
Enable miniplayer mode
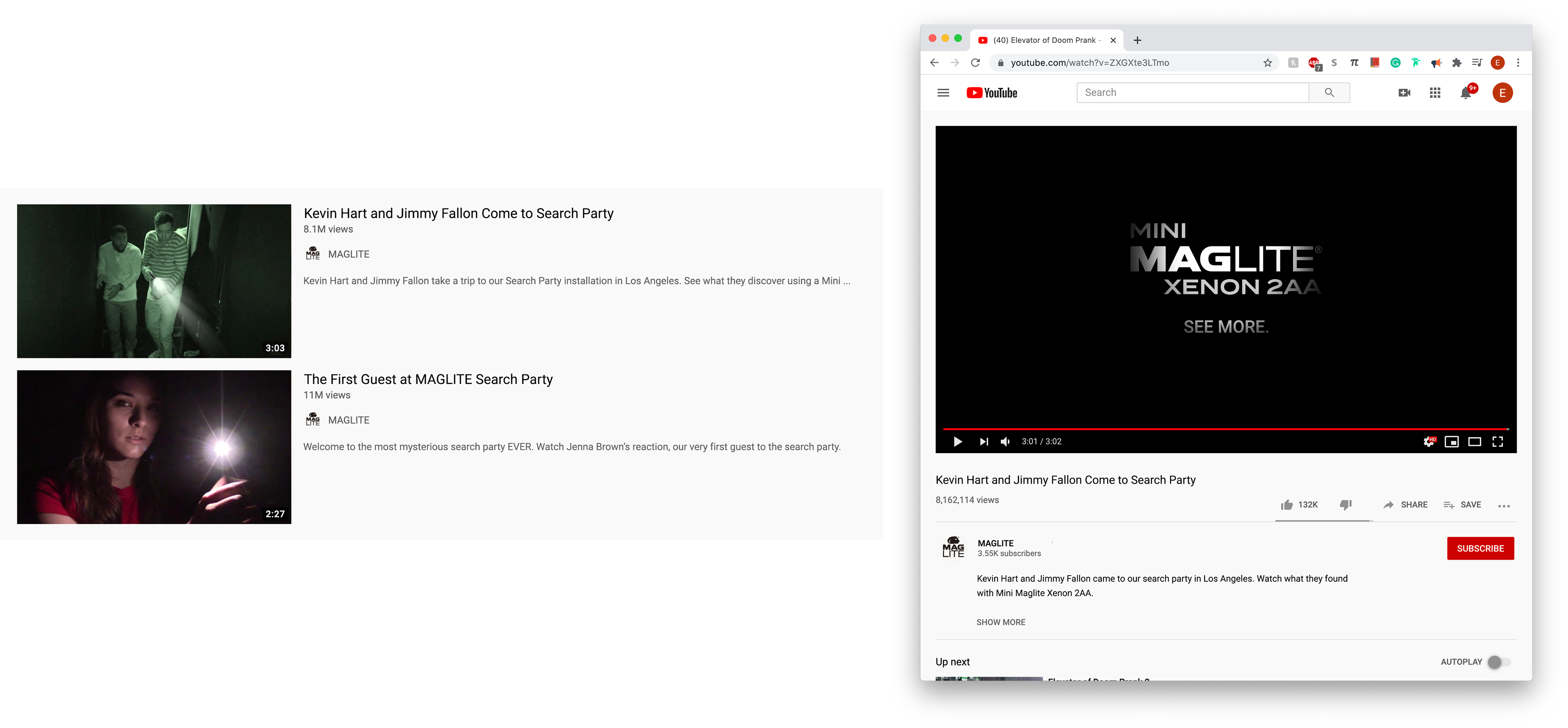click(x=1452, y=442)
